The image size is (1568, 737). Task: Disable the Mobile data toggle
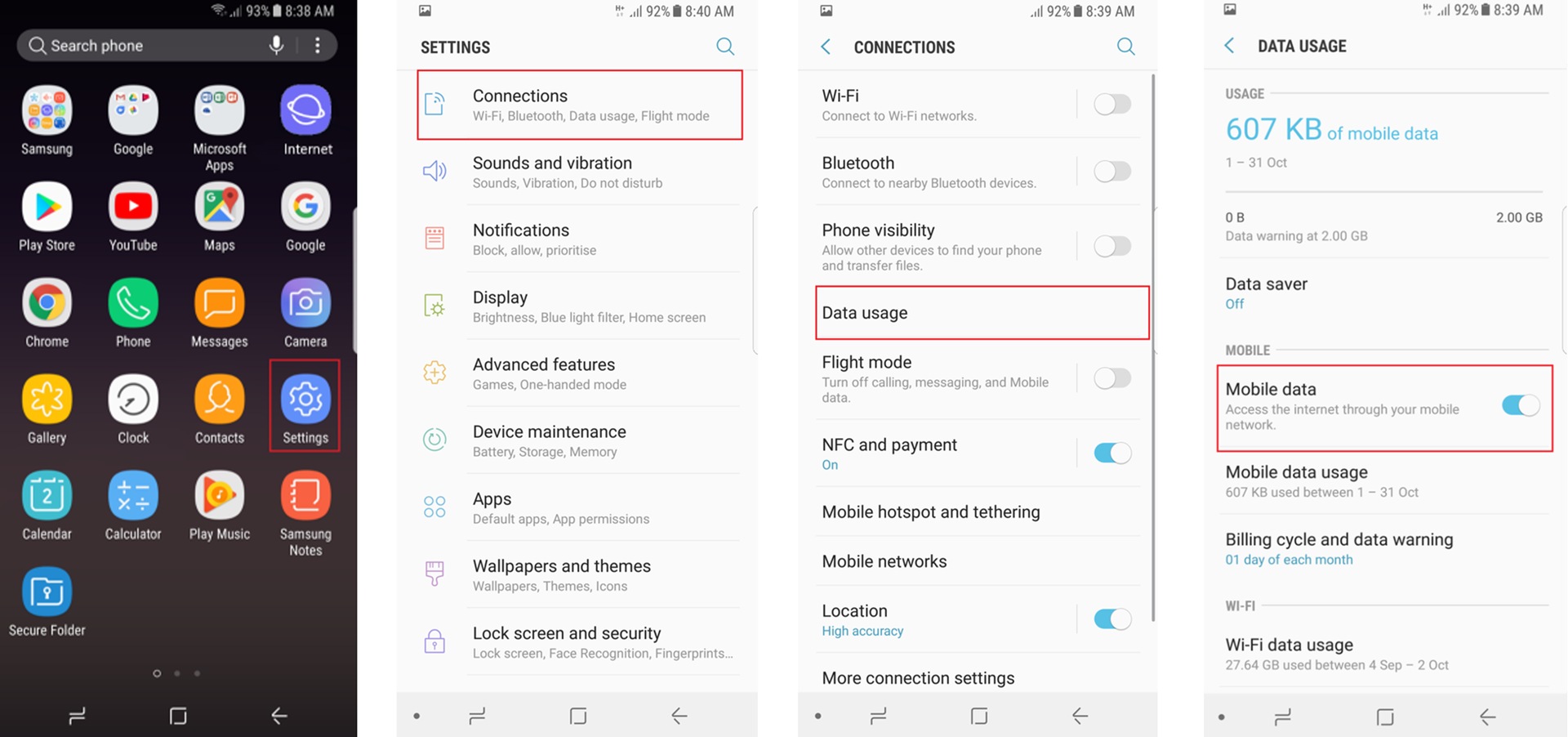coord(1521,405)
